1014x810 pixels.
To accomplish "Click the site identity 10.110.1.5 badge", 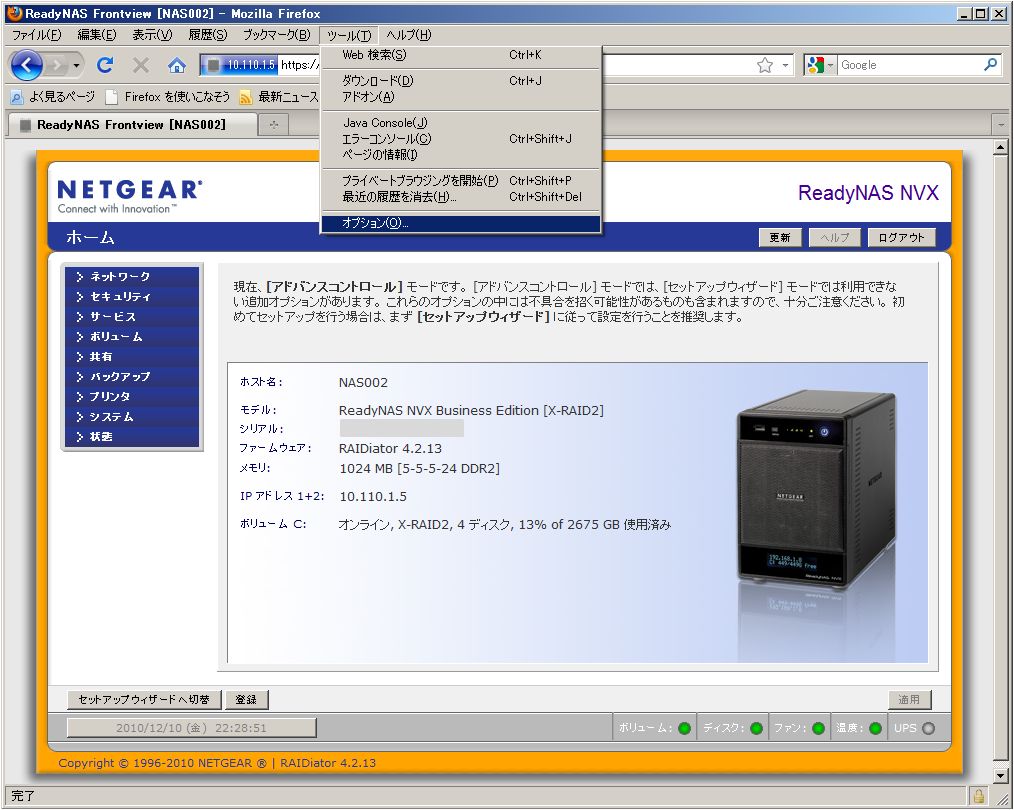I will pyautogui.click(x=241, y=65).
